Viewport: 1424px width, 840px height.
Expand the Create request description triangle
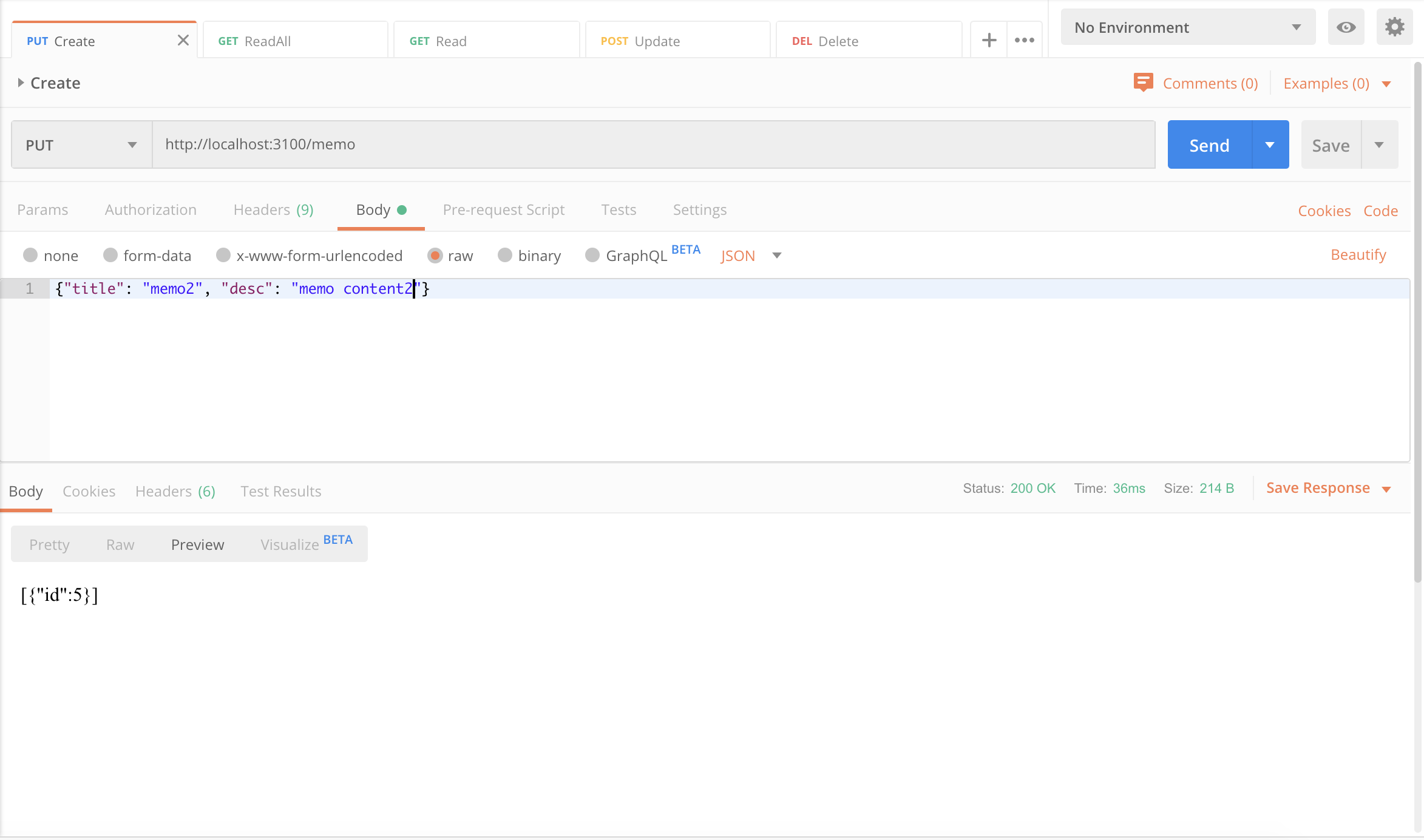click(x=21, y=83)
